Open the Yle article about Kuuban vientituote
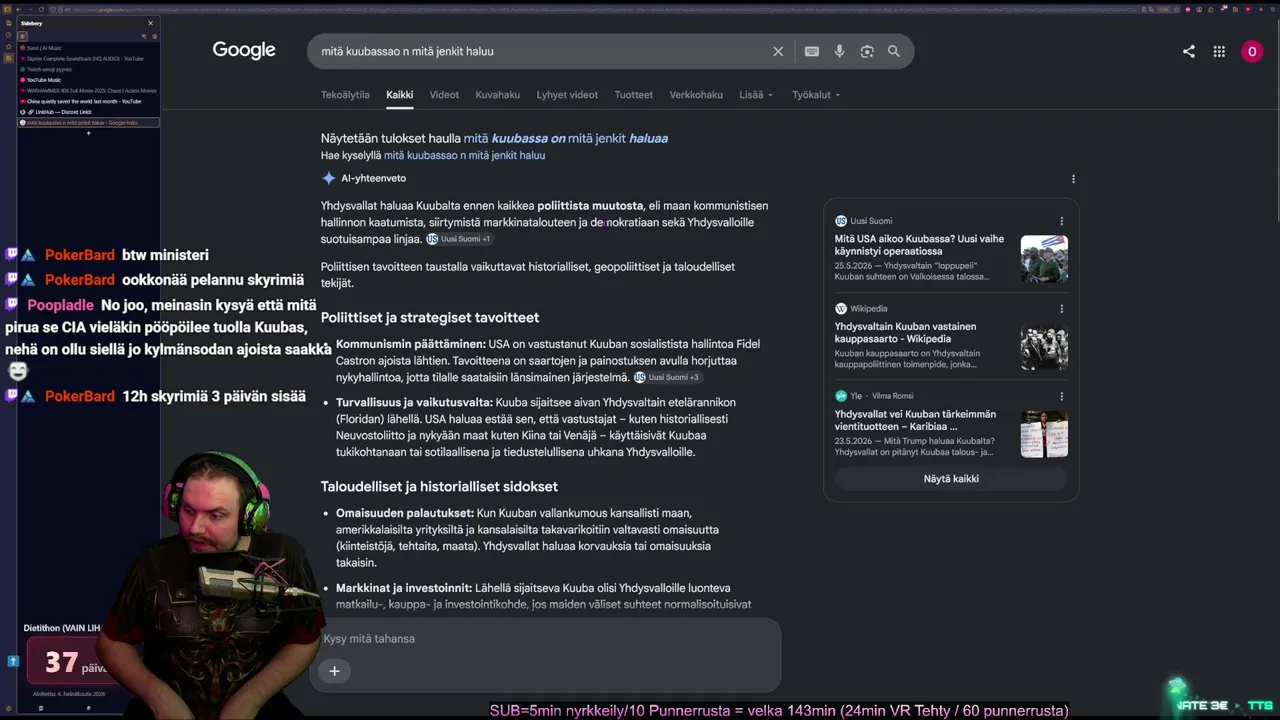The image size is (1280, 720). [x=916, y=420]
